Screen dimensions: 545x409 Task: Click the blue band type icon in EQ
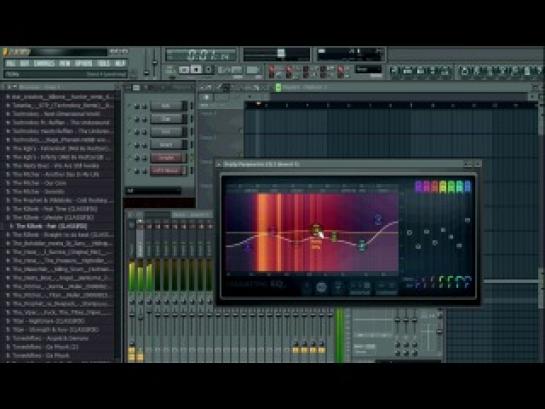tap(467, 187)
